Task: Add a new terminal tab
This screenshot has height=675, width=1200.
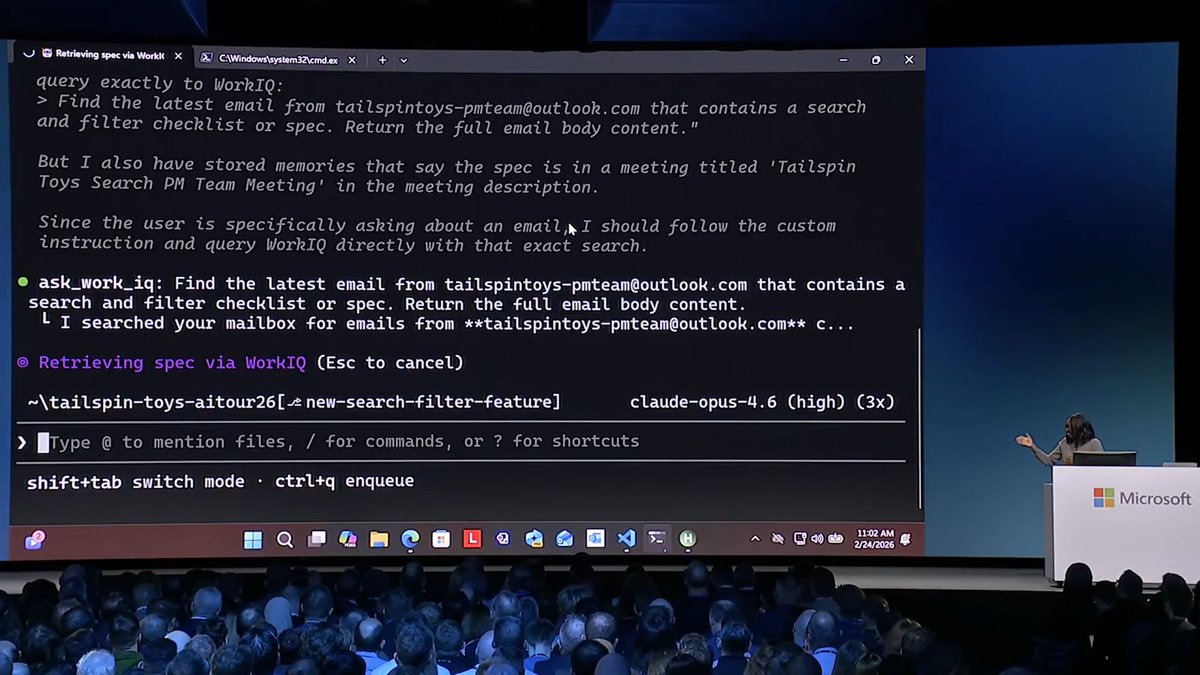Action: coord(382,60)
